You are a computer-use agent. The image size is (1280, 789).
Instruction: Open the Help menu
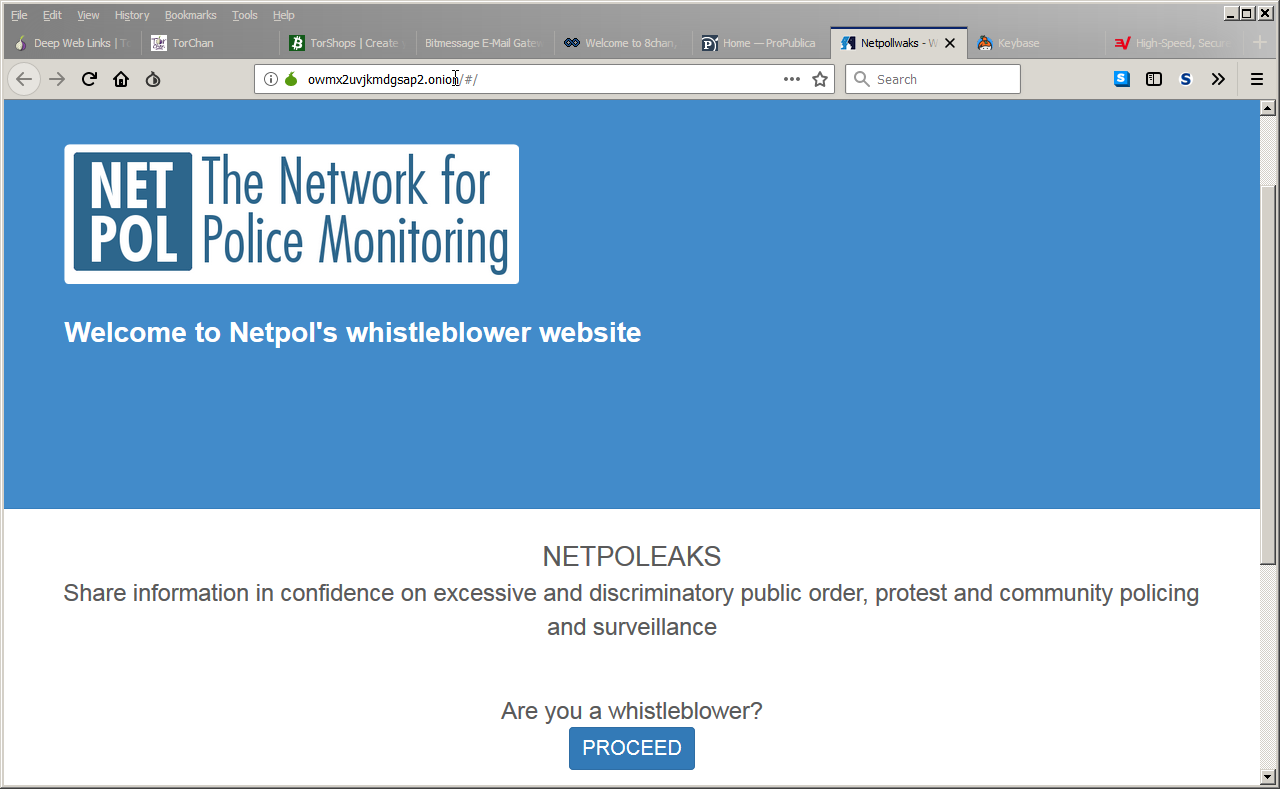coord(284,15)
